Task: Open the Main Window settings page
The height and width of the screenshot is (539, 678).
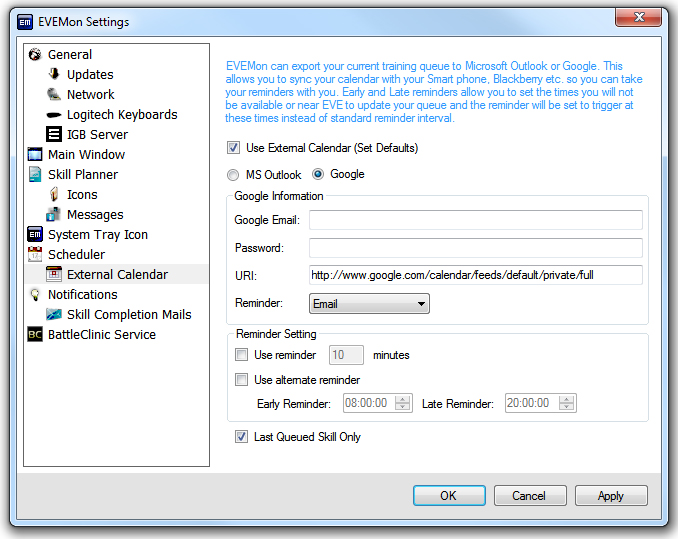Action: (x=86, y=155)
